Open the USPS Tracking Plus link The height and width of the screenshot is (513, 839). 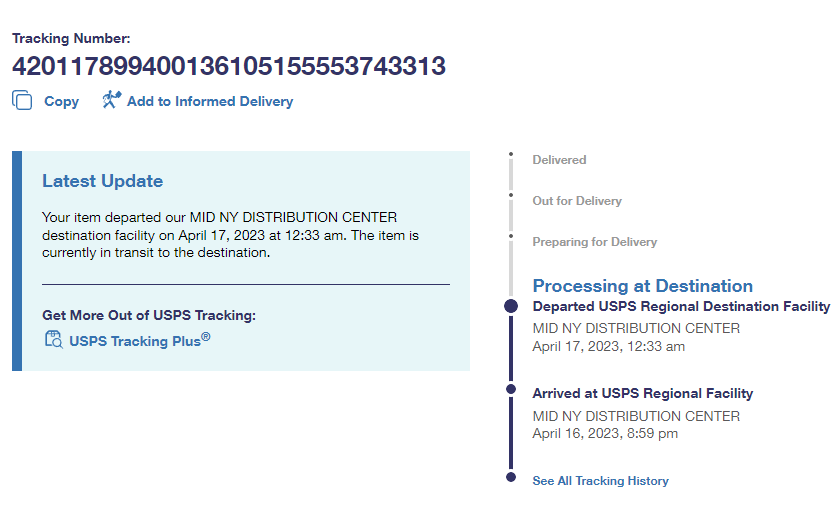click(139, 341)
